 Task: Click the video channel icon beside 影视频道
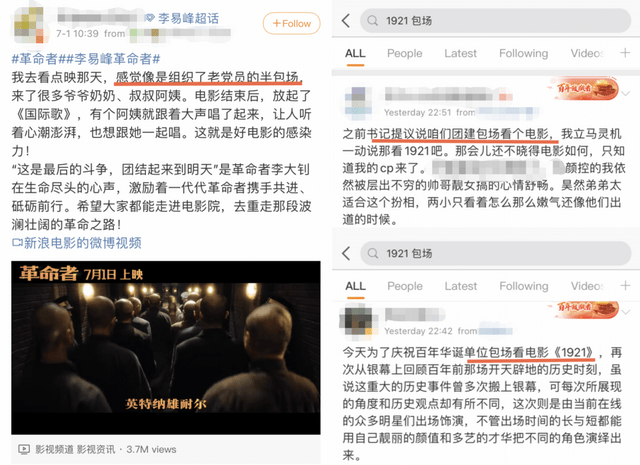pyautogui.click(x=24, y=449)
